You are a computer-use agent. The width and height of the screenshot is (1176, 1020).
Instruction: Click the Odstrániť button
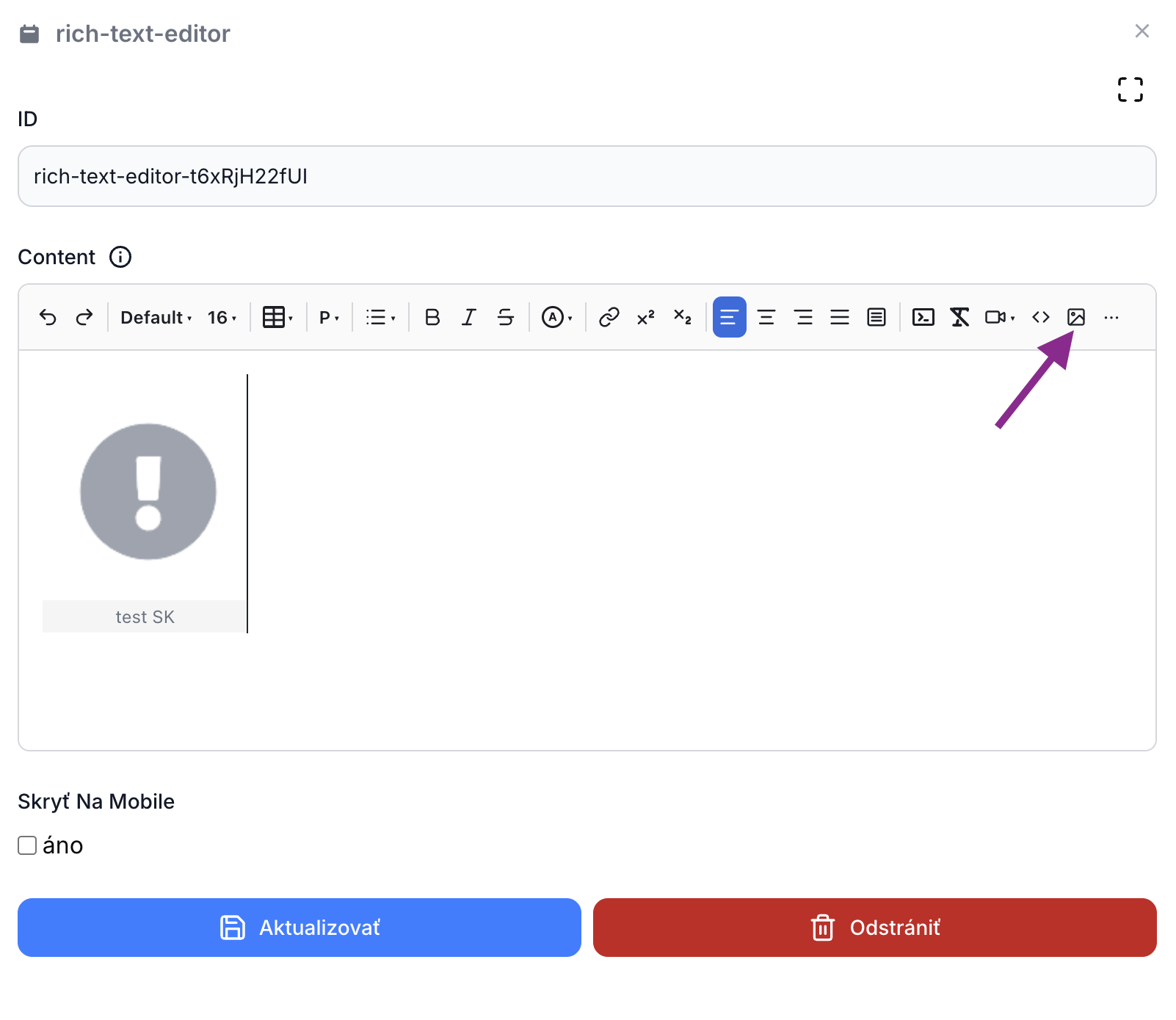875,928
